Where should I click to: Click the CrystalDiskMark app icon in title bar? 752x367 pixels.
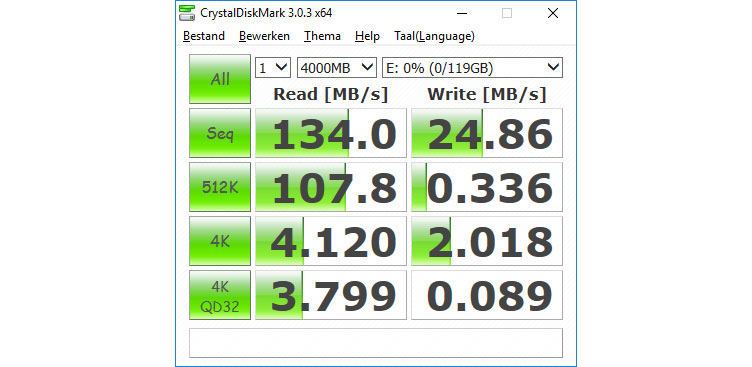tap(187, 13)
